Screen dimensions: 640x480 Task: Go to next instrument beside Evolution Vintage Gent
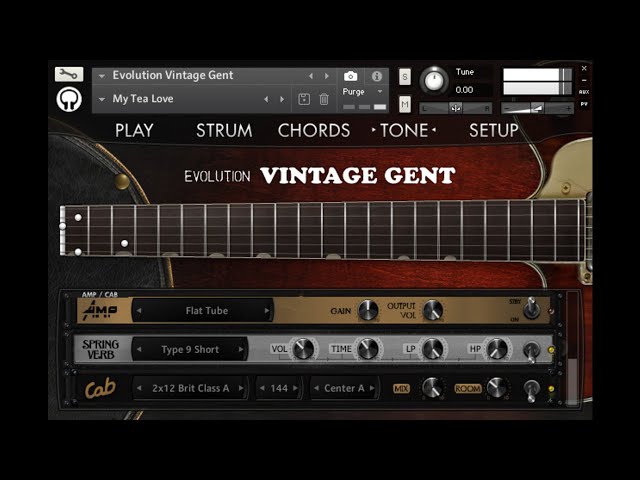pyautogui.click(x=327, y=76)
